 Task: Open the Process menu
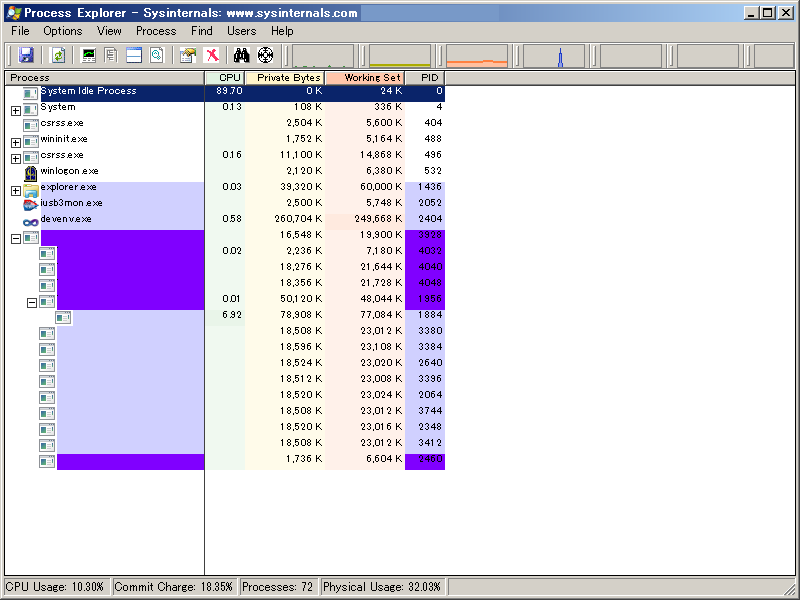coord(156,31)
